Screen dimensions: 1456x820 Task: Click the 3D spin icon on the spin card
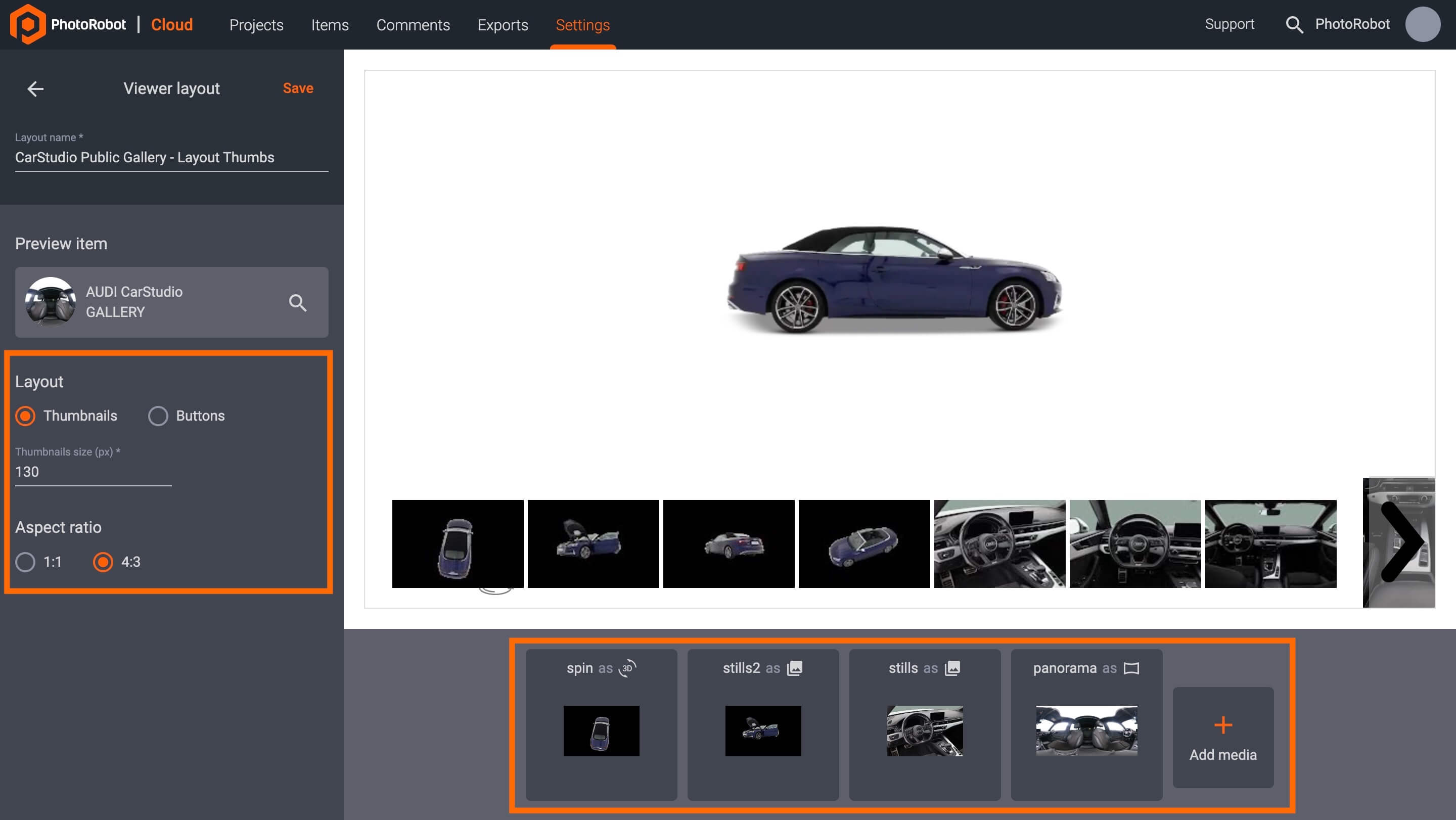[x=626, y=667]
